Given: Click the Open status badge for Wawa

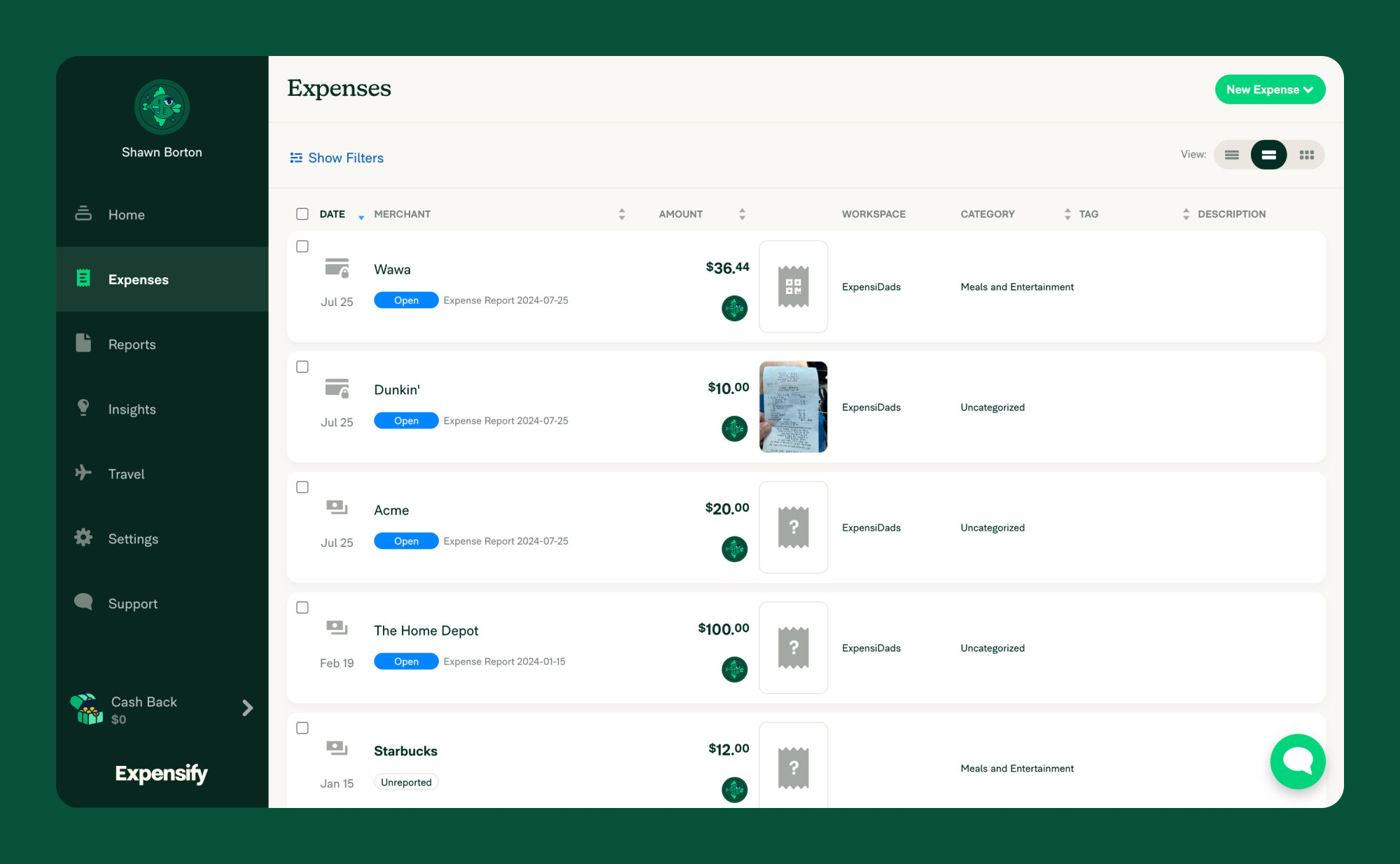Looking at the screenshot, I should [406, 300].
